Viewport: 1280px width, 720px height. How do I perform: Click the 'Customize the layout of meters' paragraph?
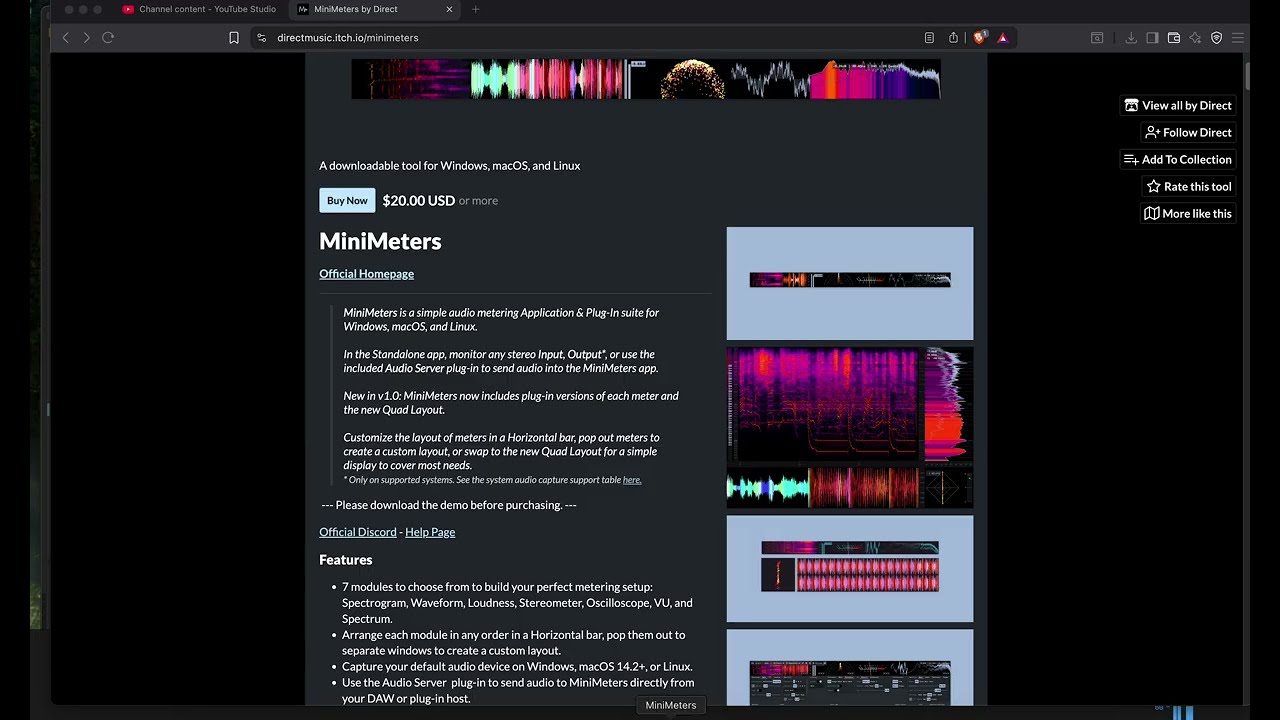(x=501, y=452)
